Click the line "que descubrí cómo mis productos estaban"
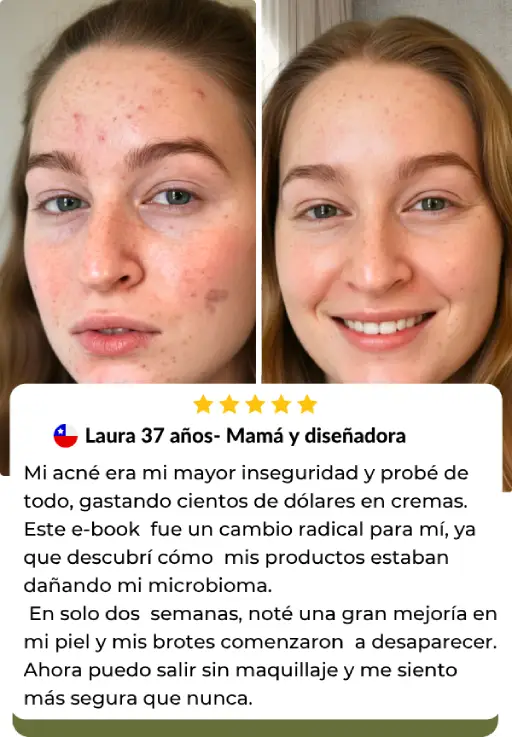This screenshot has width=512, height=737. click(x=236, y=558)
